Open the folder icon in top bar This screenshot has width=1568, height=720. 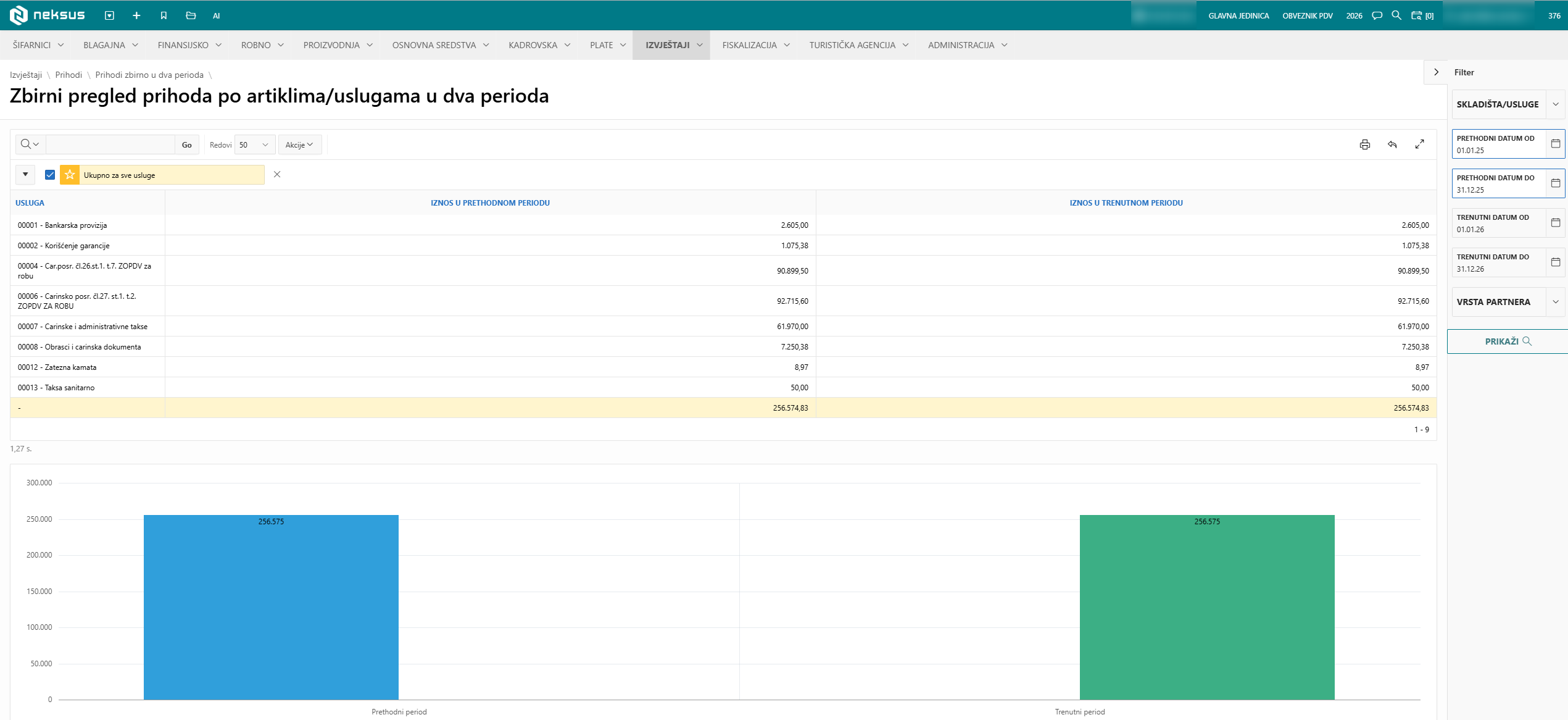[191, 15]
